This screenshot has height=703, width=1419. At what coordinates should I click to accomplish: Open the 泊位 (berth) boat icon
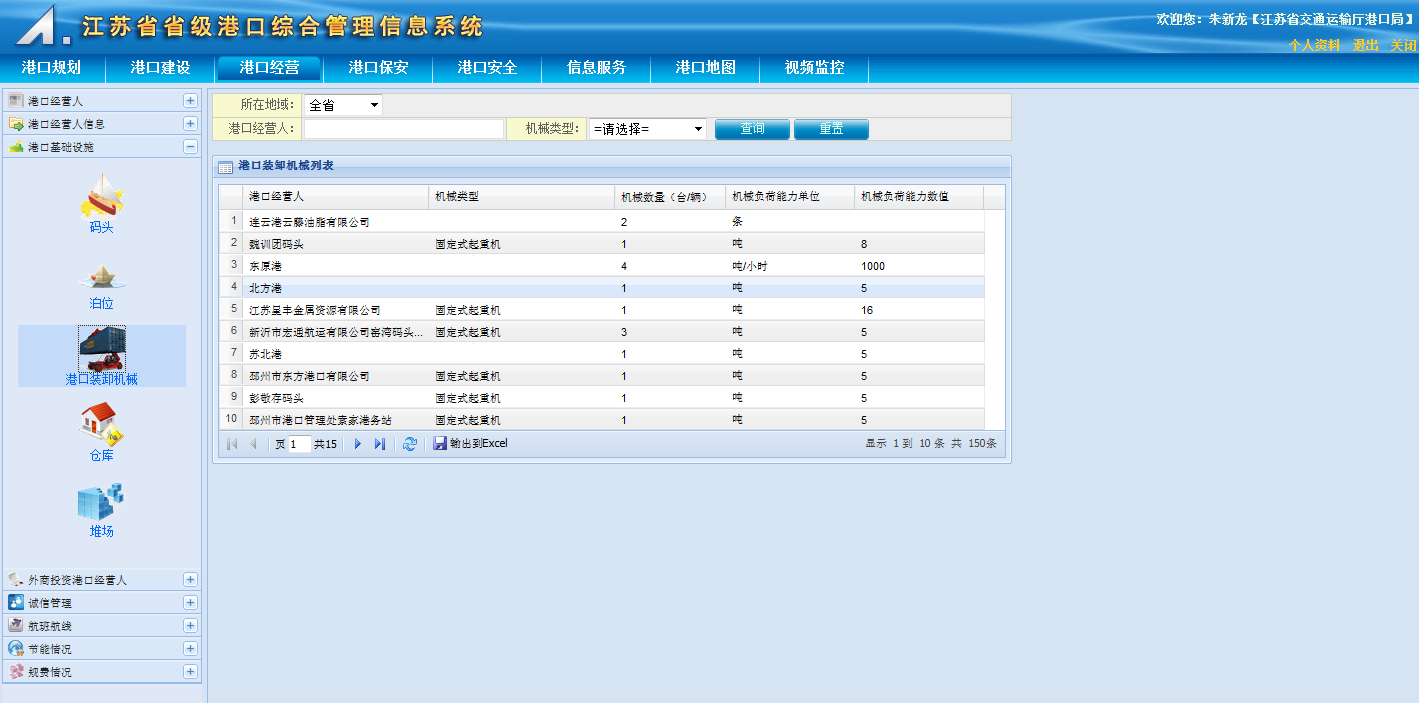[x=102, y=276]
